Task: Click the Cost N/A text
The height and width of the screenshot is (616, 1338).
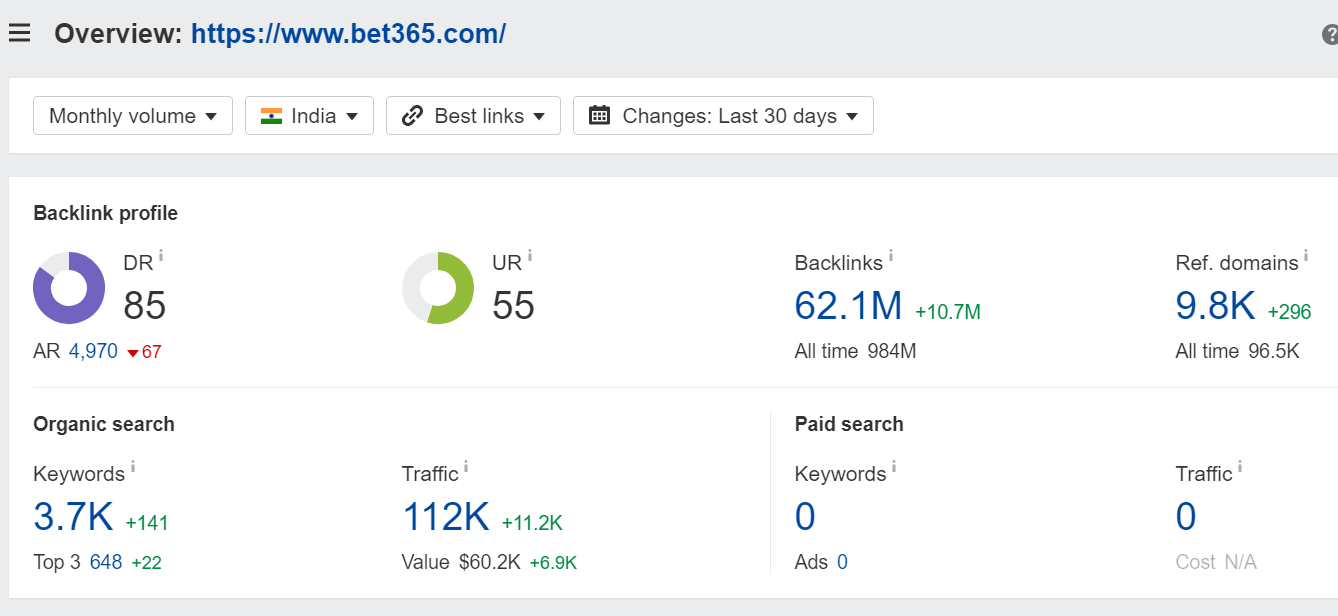Action: [x=1216, y=562]
